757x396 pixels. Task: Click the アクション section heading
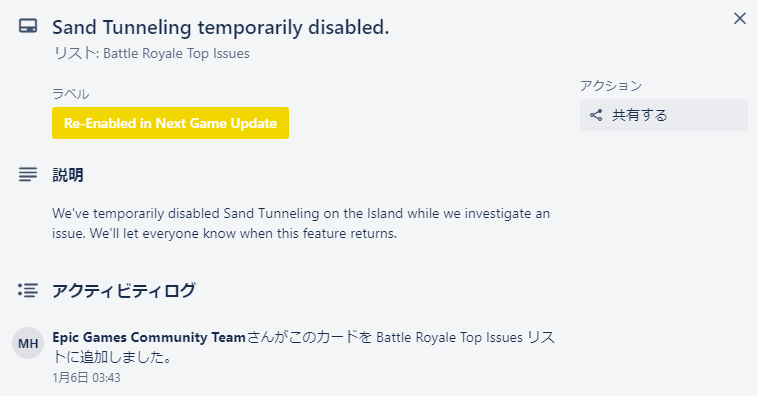coord(611,86)
